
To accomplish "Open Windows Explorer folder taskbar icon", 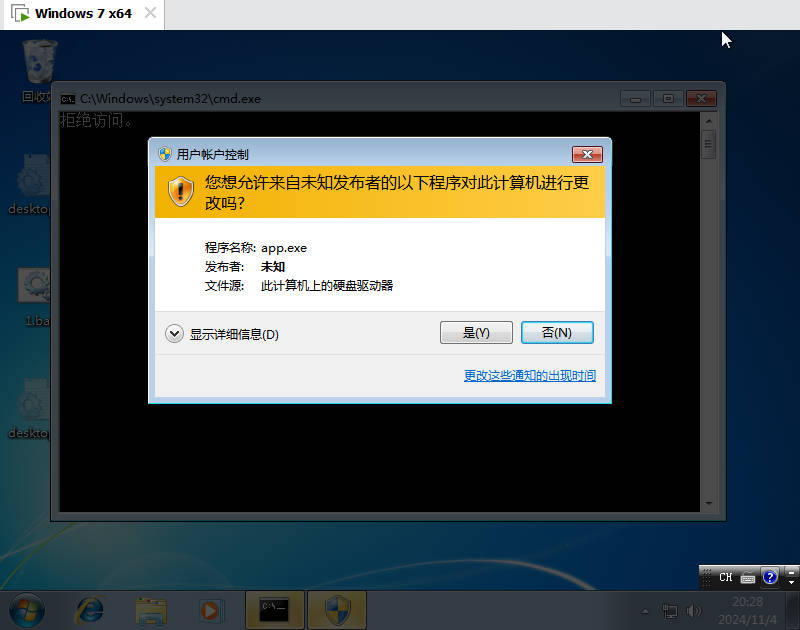I will tap(151, 611).
